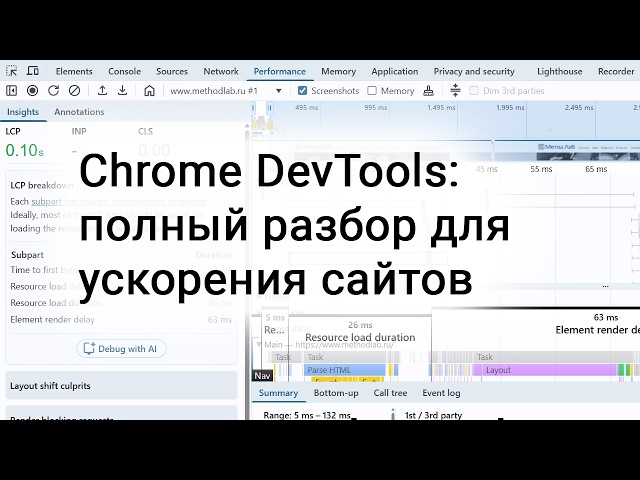This screenshot has height=480, width=640.
Task: Click the Nav timeline marker
Action: click(x=262, y=376)
